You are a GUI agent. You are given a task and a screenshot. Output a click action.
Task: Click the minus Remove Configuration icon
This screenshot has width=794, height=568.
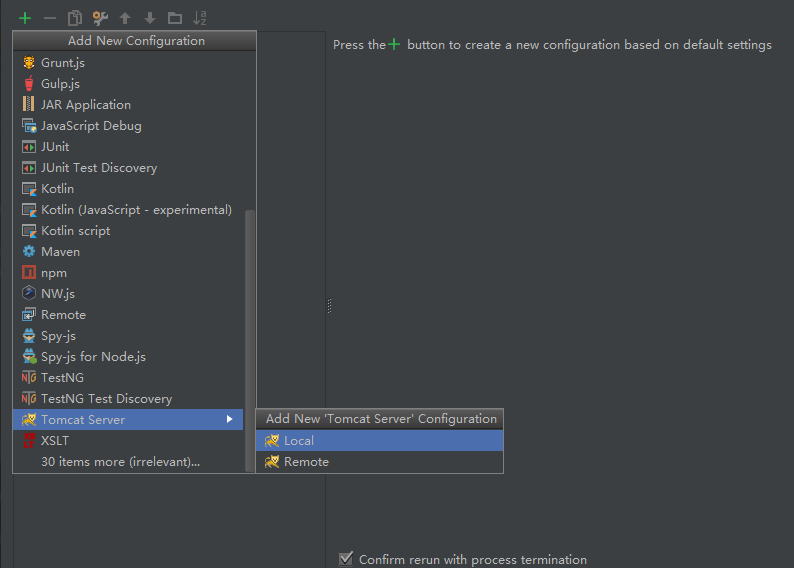[x=50, y=19]
